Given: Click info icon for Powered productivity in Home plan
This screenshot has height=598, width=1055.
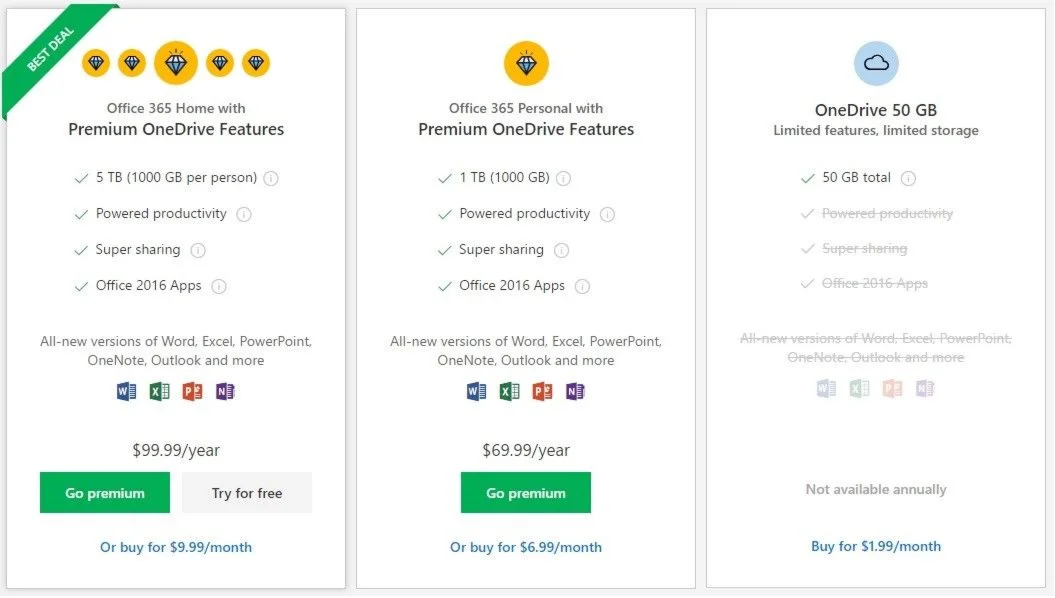Looking at the screenshot, I should coord(244,214).
